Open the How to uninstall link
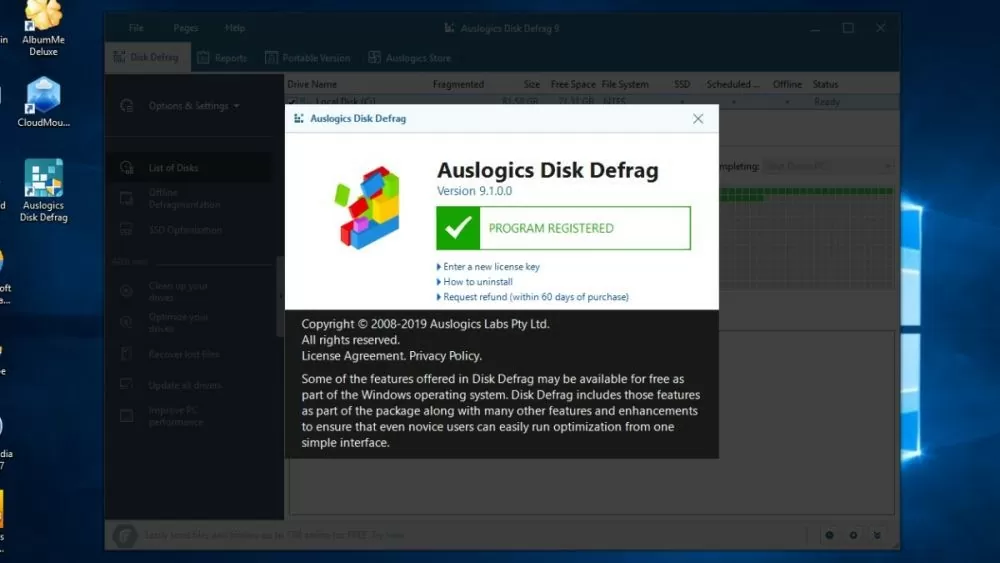 click(x=477, y=282)
